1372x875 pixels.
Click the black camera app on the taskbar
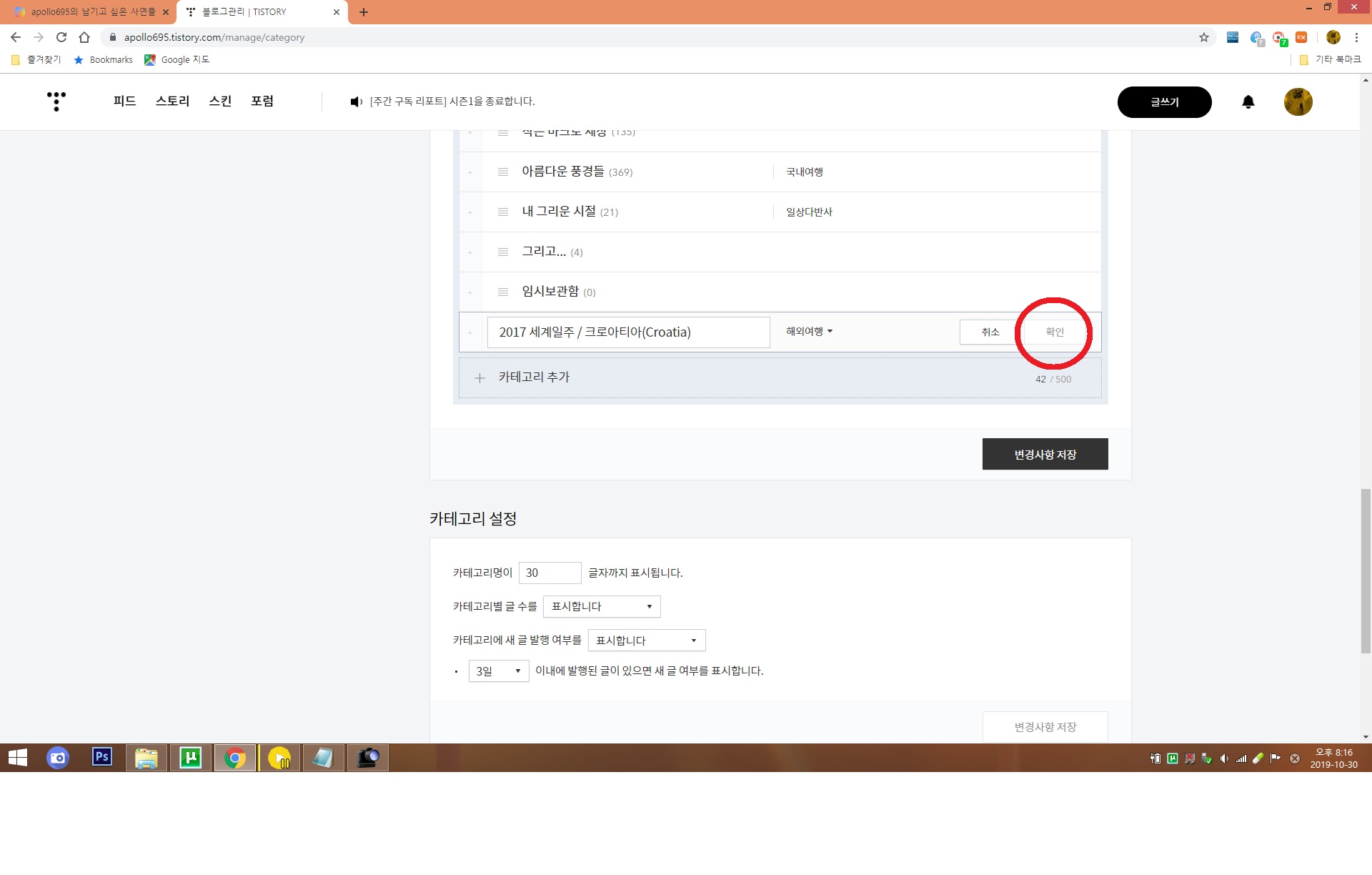pos(367,758)
